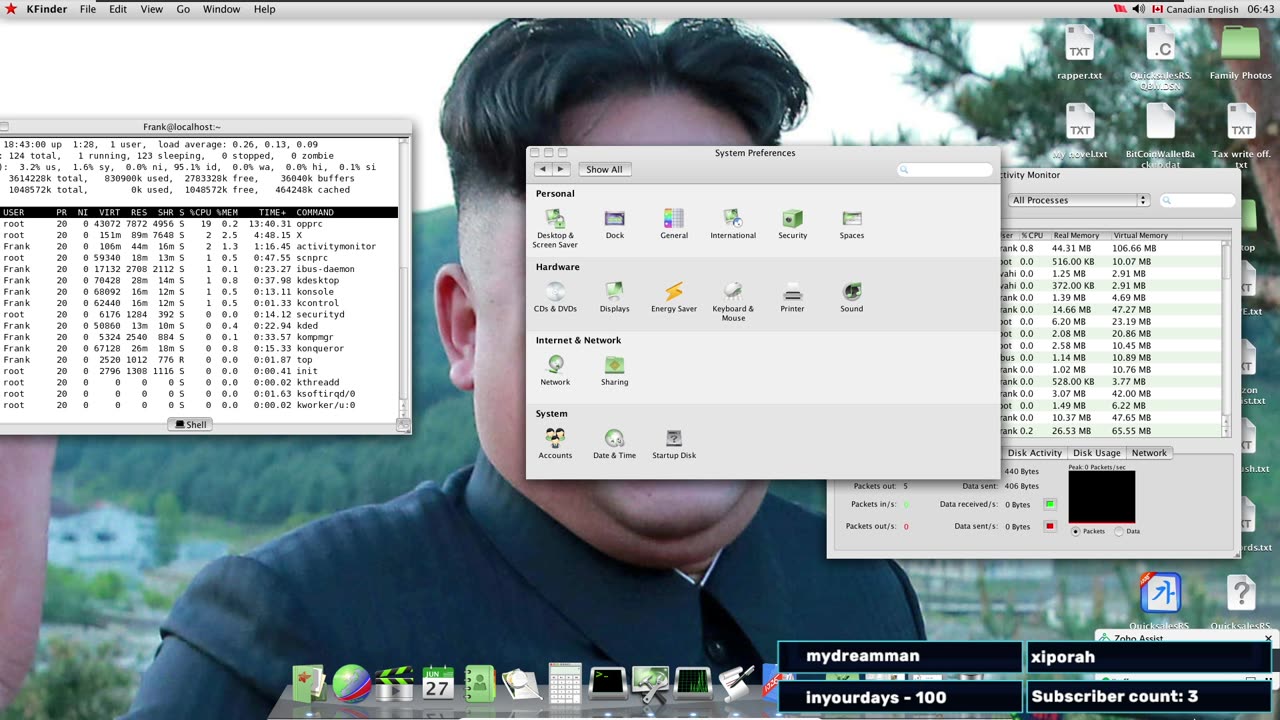Open the General preference pane

[x=674, y=224]
